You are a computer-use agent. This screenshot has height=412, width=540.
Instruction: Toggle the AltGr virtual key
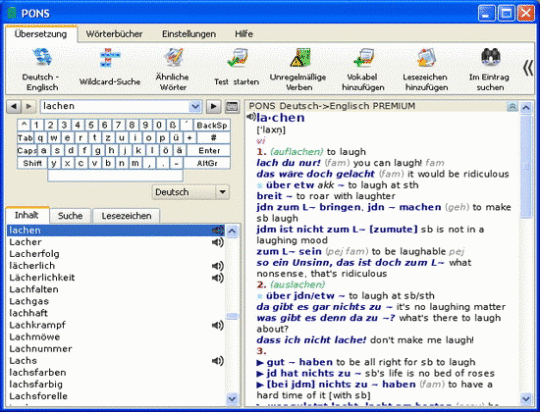207,163
